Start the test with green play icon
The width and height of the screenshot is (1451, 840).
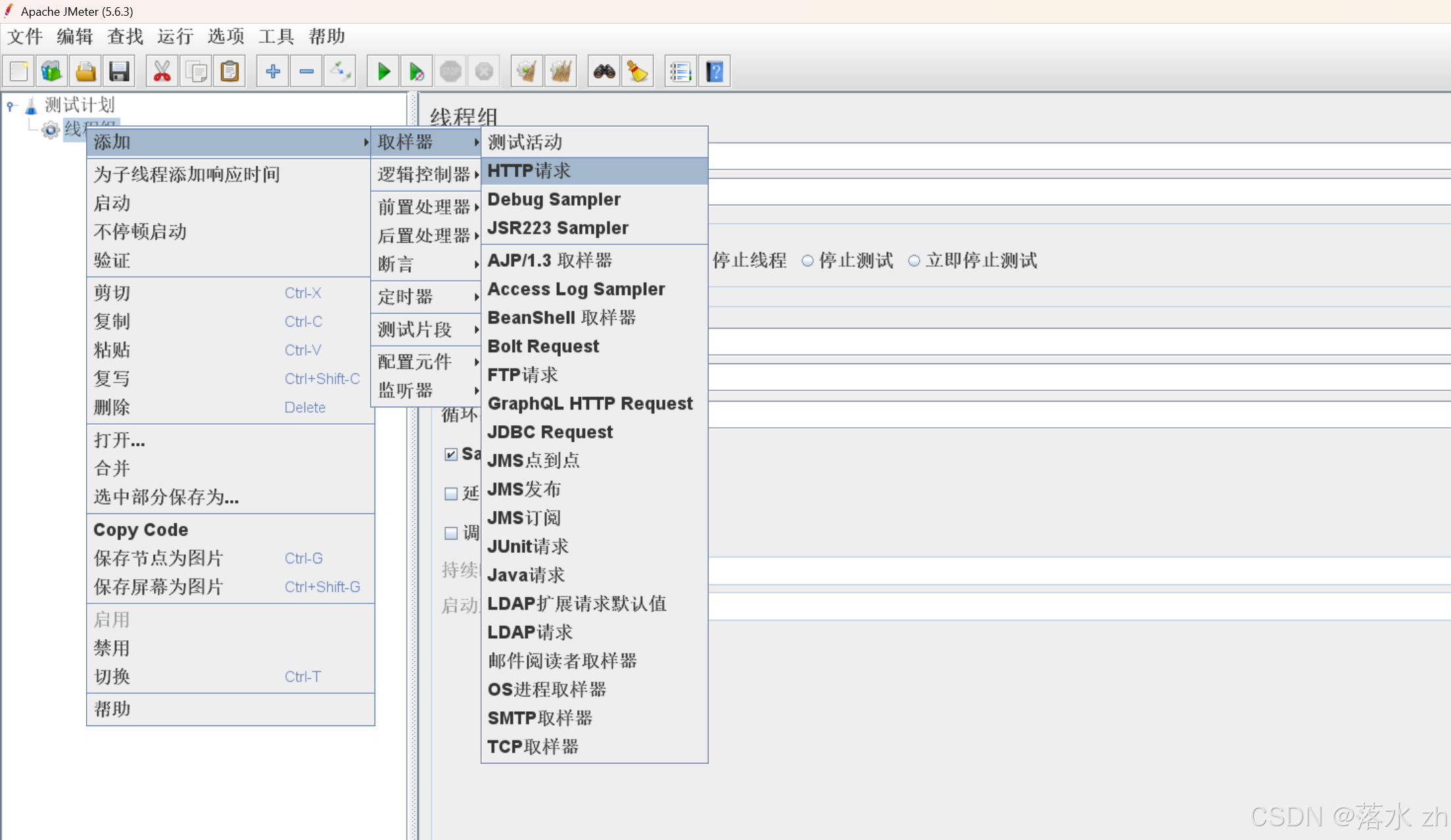(383, 71)
